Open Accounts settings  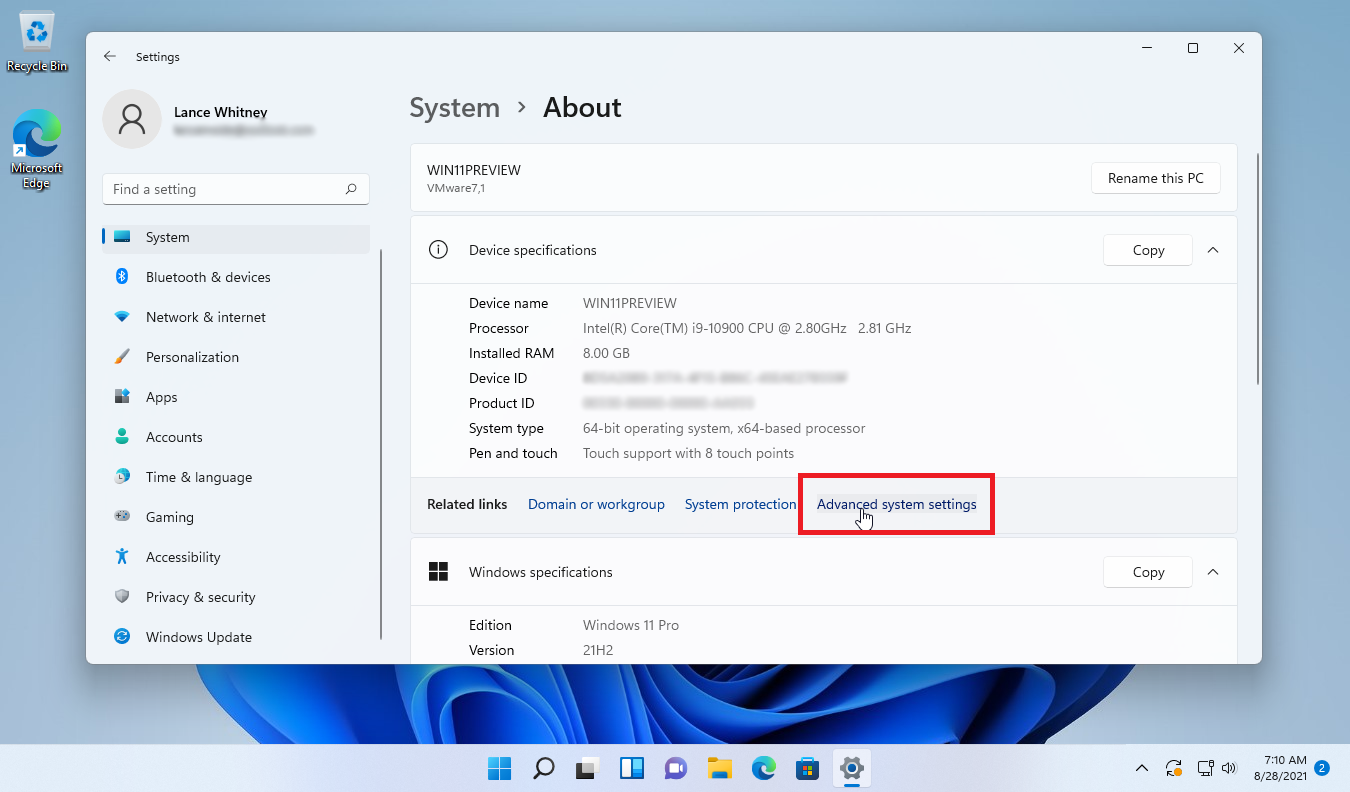(236, 437)
